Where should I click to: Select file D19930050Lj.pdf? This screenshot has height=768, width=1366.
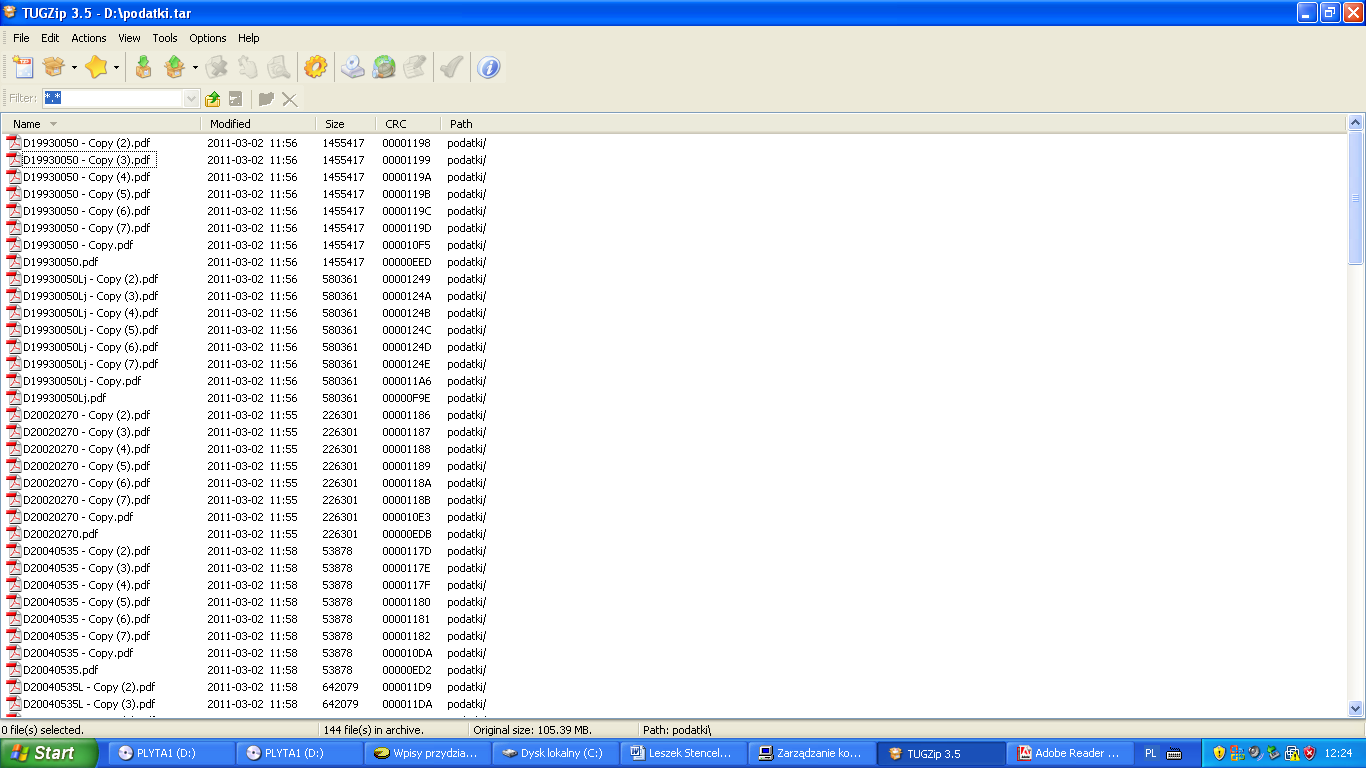(64, 398)
